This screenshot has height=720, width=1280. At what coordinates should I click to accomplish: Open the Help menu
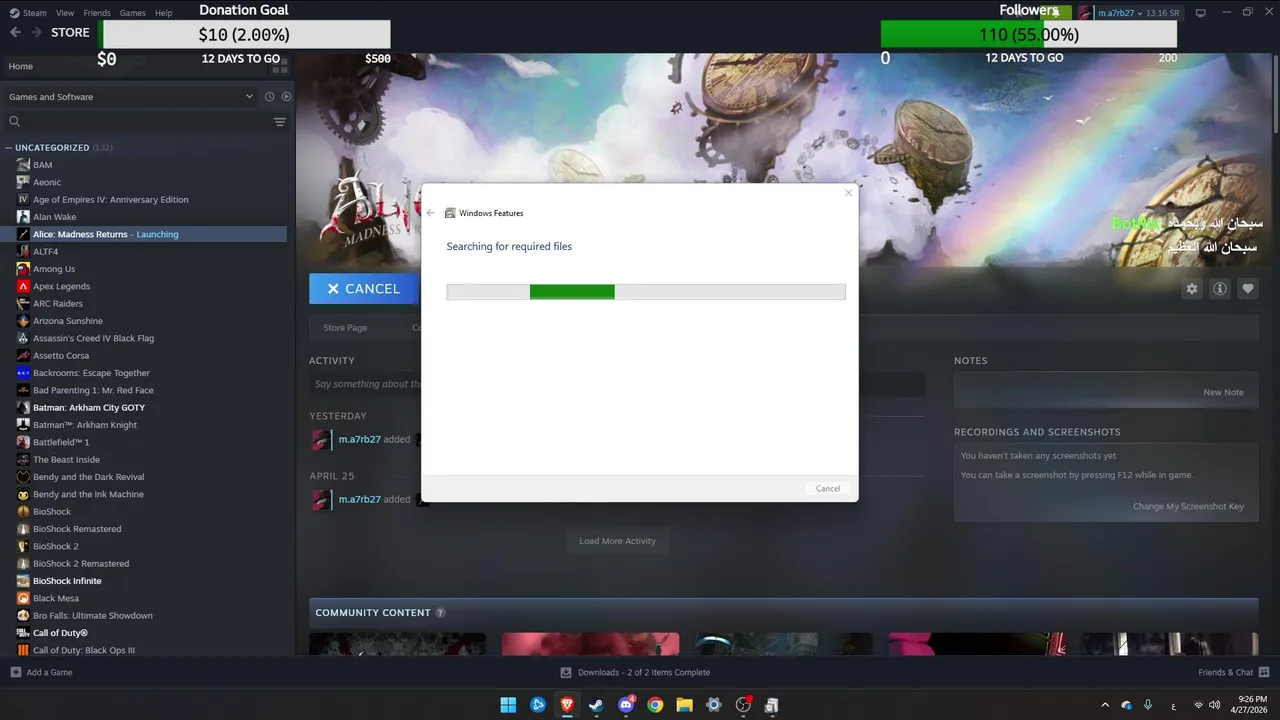(163, 13)
